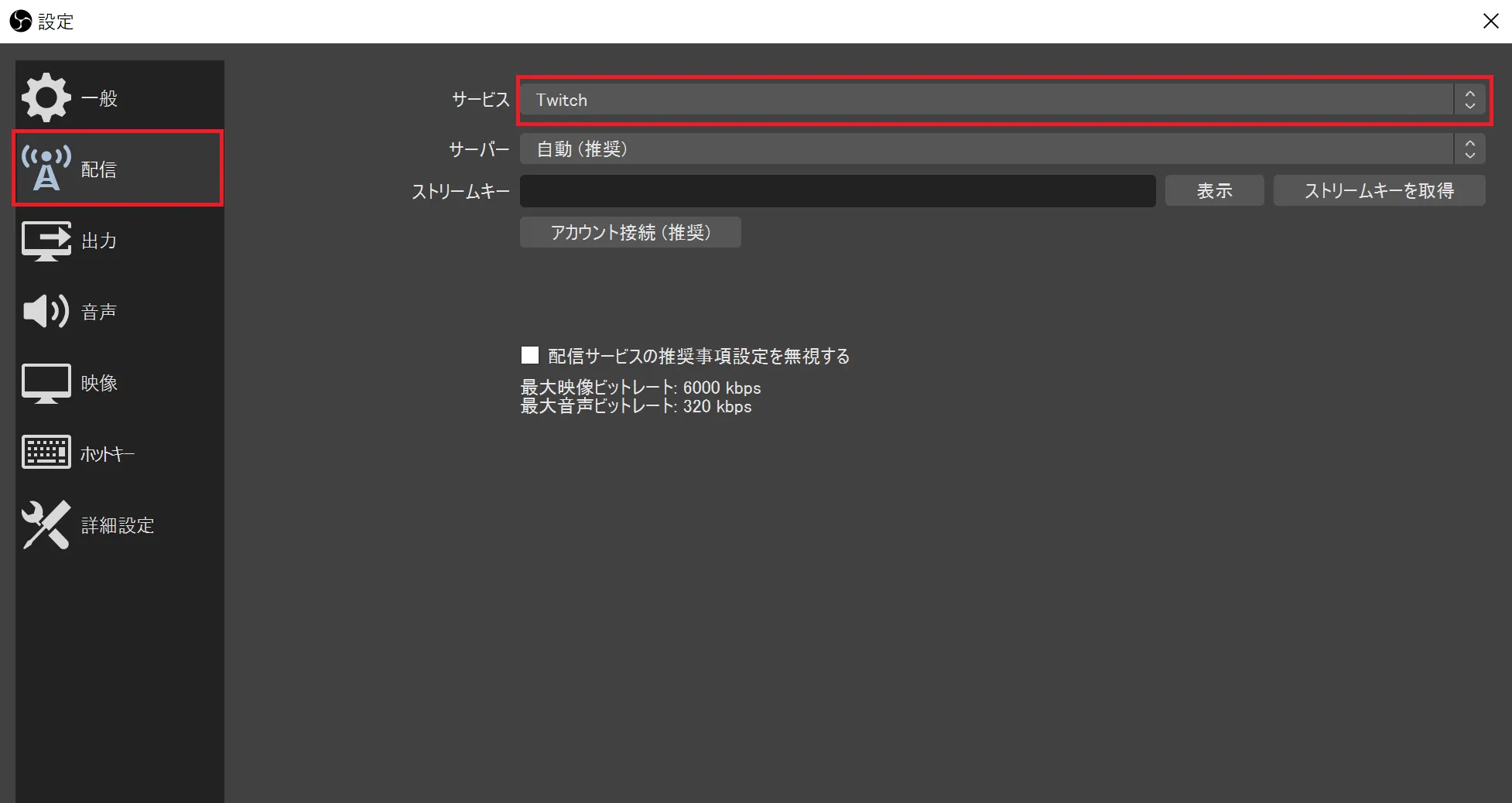Image resolution: width=1512 pixels, height=803 pixels.
Task: Click the アカウント接続 (推奨) button
Action: pos(631,232)
